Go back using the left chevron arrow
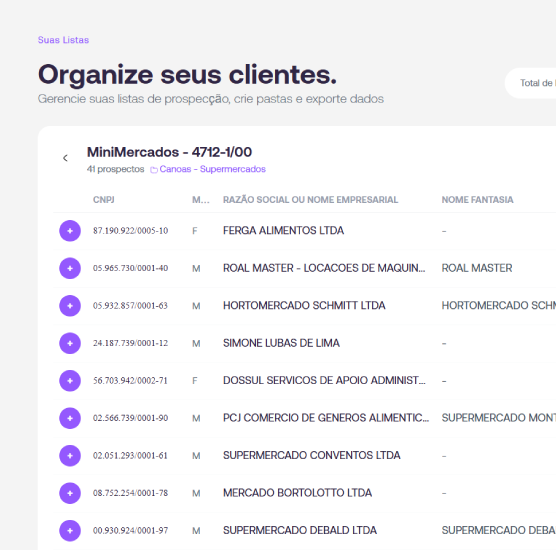 click(65, 158)
